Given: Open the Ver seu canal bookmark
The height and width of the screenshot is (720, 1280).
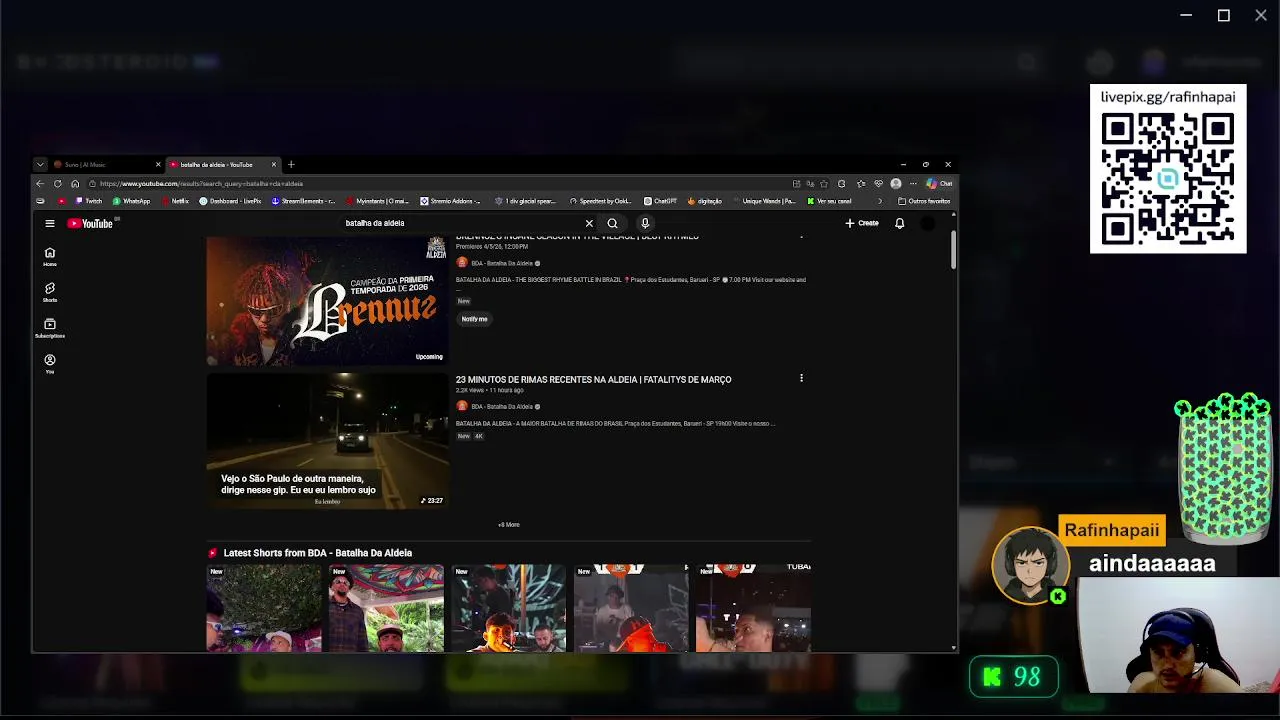Looking at the screenshot, I should [829, 201].
